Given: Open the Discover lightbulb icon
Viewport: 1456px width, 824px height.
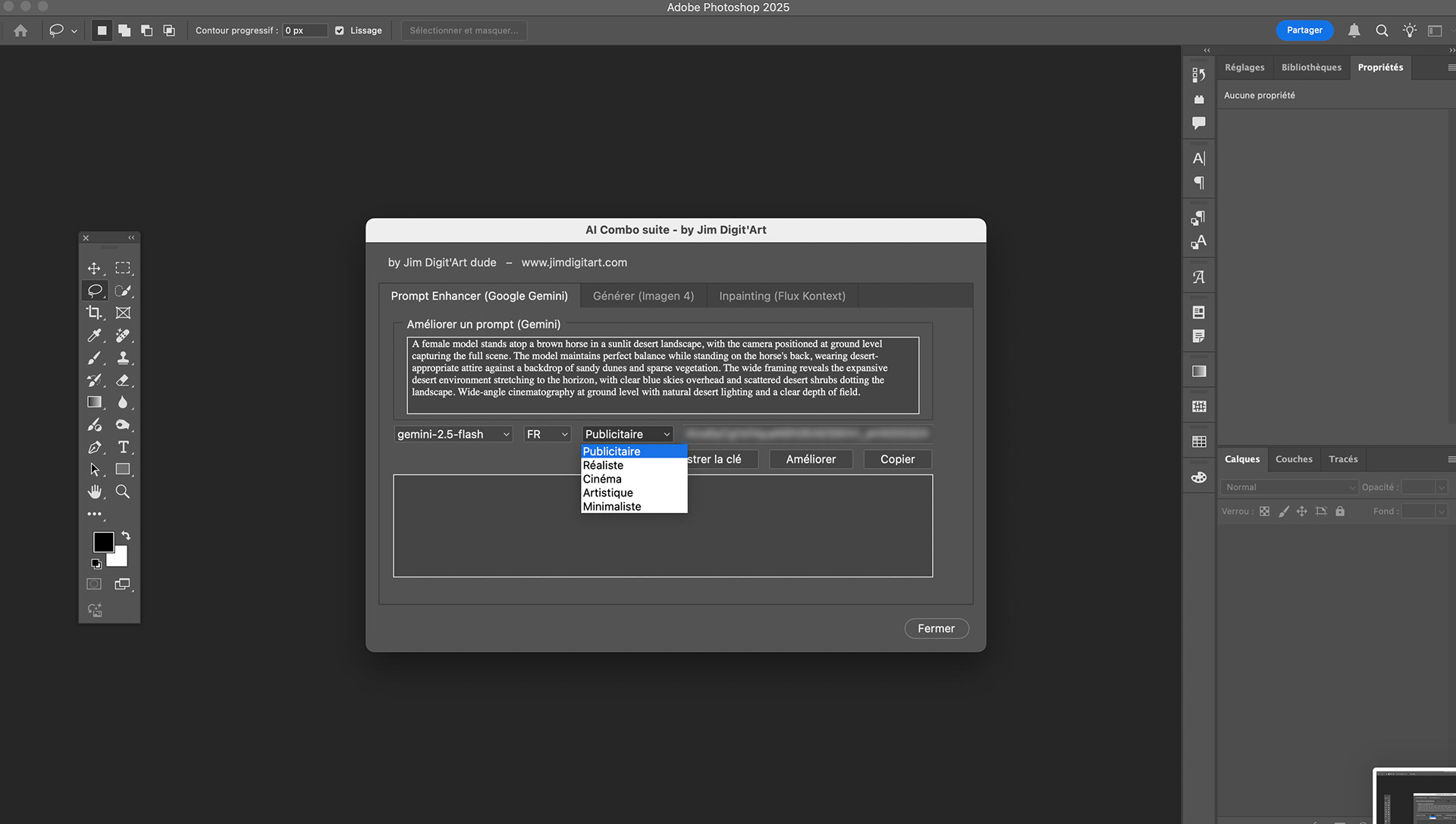Looking at the screenshot, I should [x=1409, y=30].
